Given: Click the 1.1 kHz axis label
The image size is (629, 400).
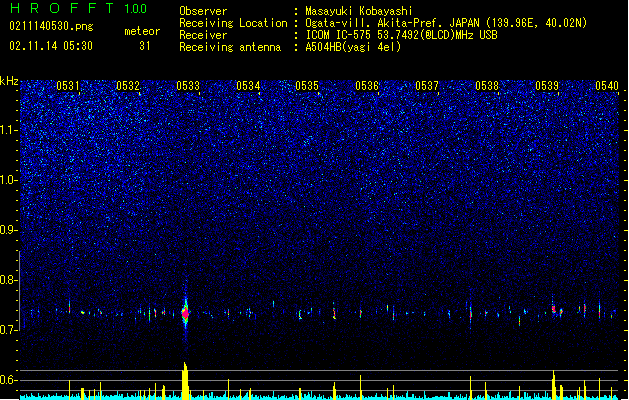Looking at the screenshot, I should coord(9,130).
